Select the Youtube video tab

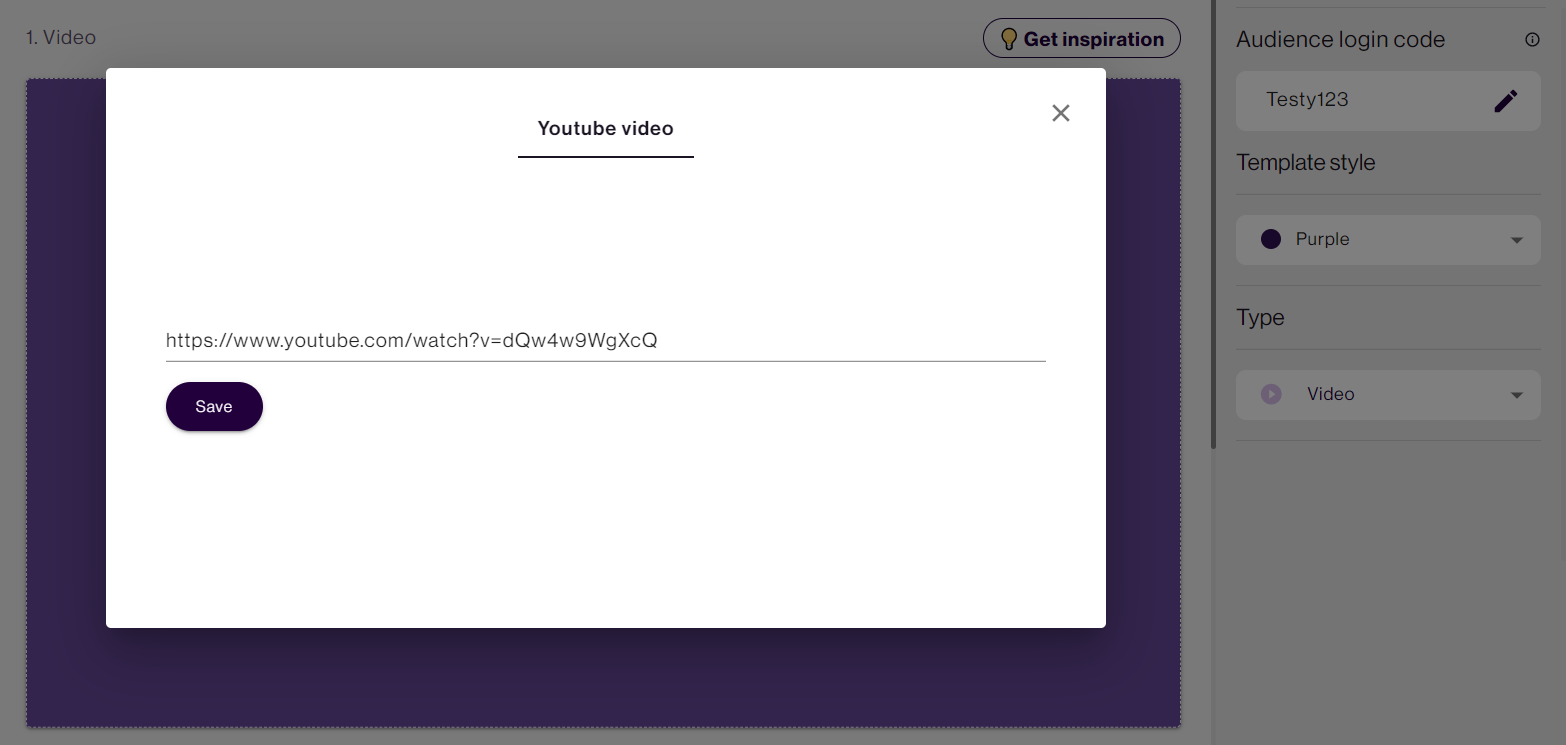(605, 129)
